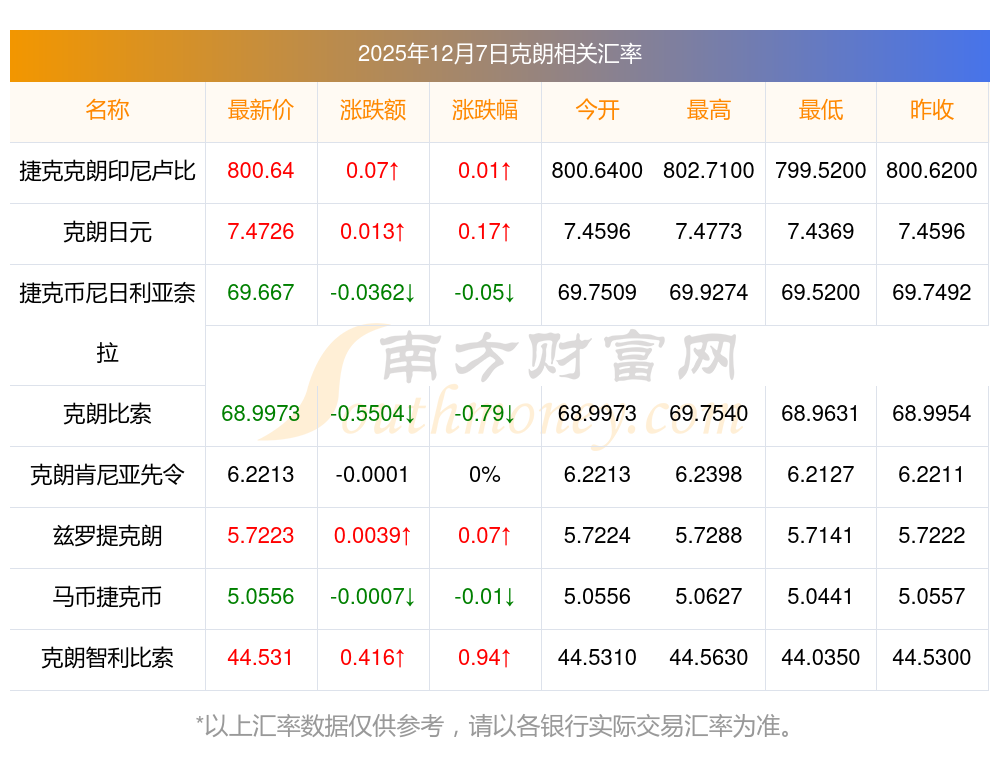
Task: Click the low value 5.7141
Action: click(821, 536)
